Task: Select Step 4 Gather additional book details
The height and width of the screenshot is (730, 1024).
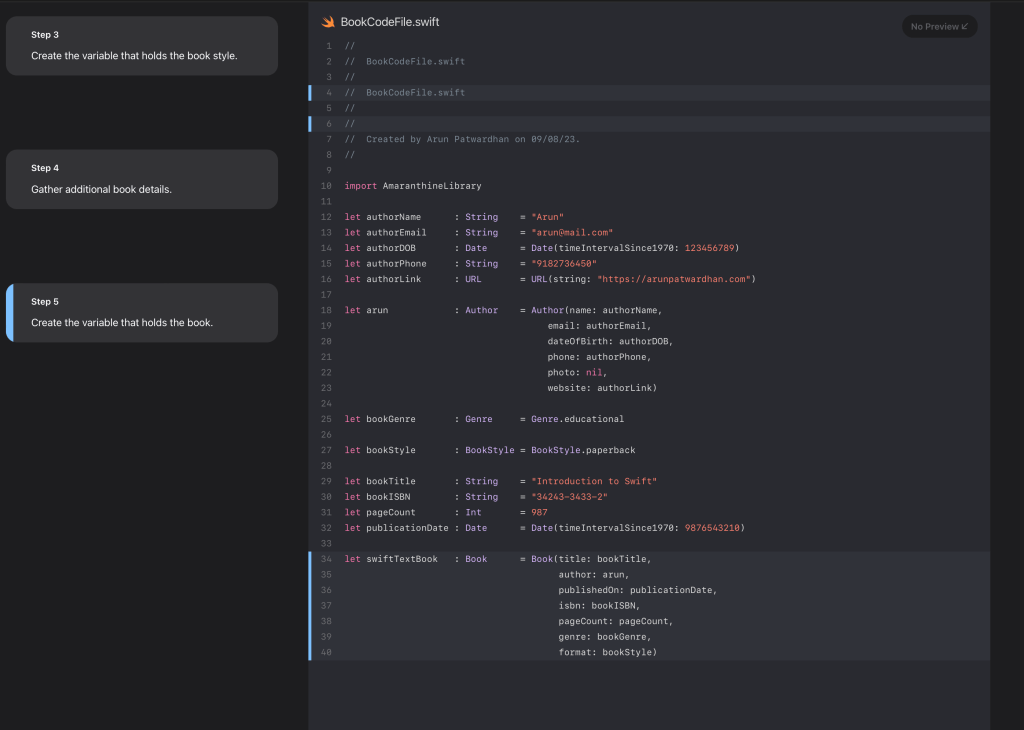Action: point(142,179)
